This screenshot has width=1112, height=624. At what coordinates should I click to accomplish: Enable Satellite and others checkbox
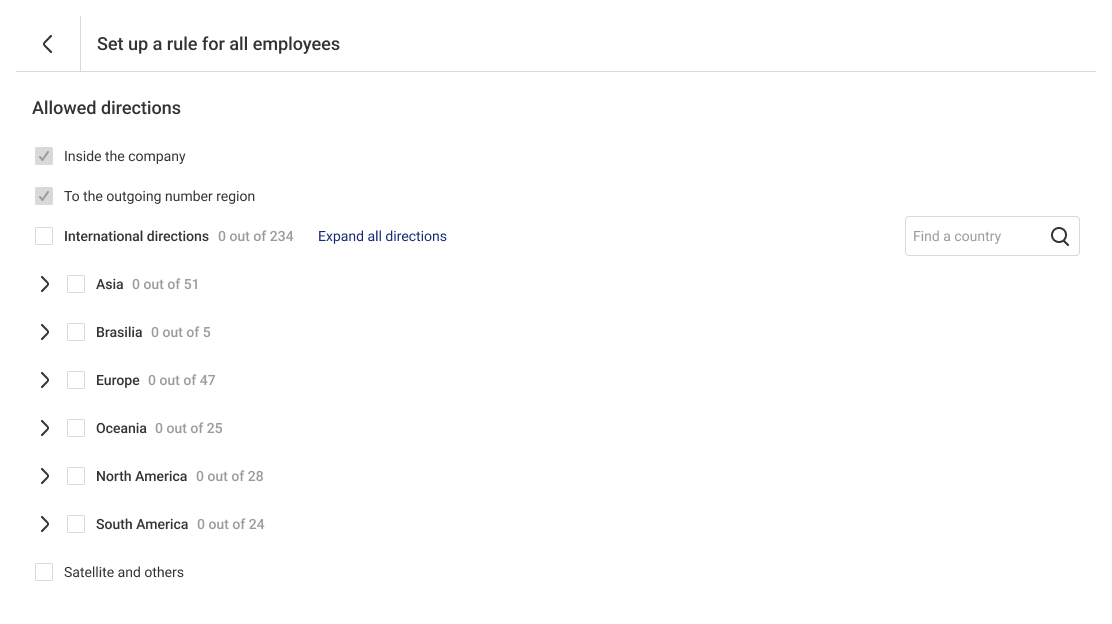(x=44, y=572)
